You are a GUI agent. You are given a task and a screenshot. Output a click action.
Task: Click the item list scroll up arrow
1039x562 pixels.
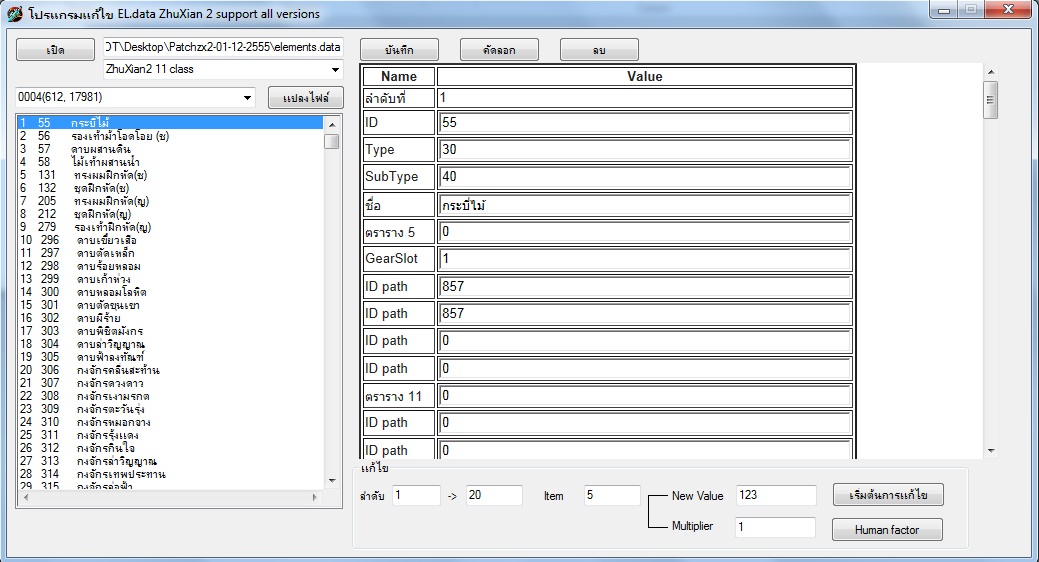coord(332,124)
